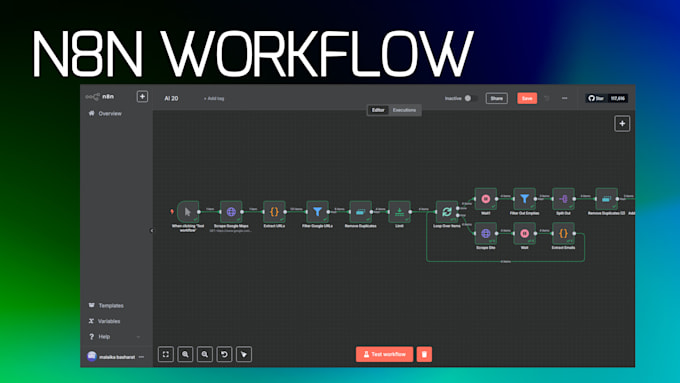Image resolution: width=680 pixels, height=383 pixels.
Task: Open workflow history icon beside Save
Action: pyautogui.click(x=547, y=98)
